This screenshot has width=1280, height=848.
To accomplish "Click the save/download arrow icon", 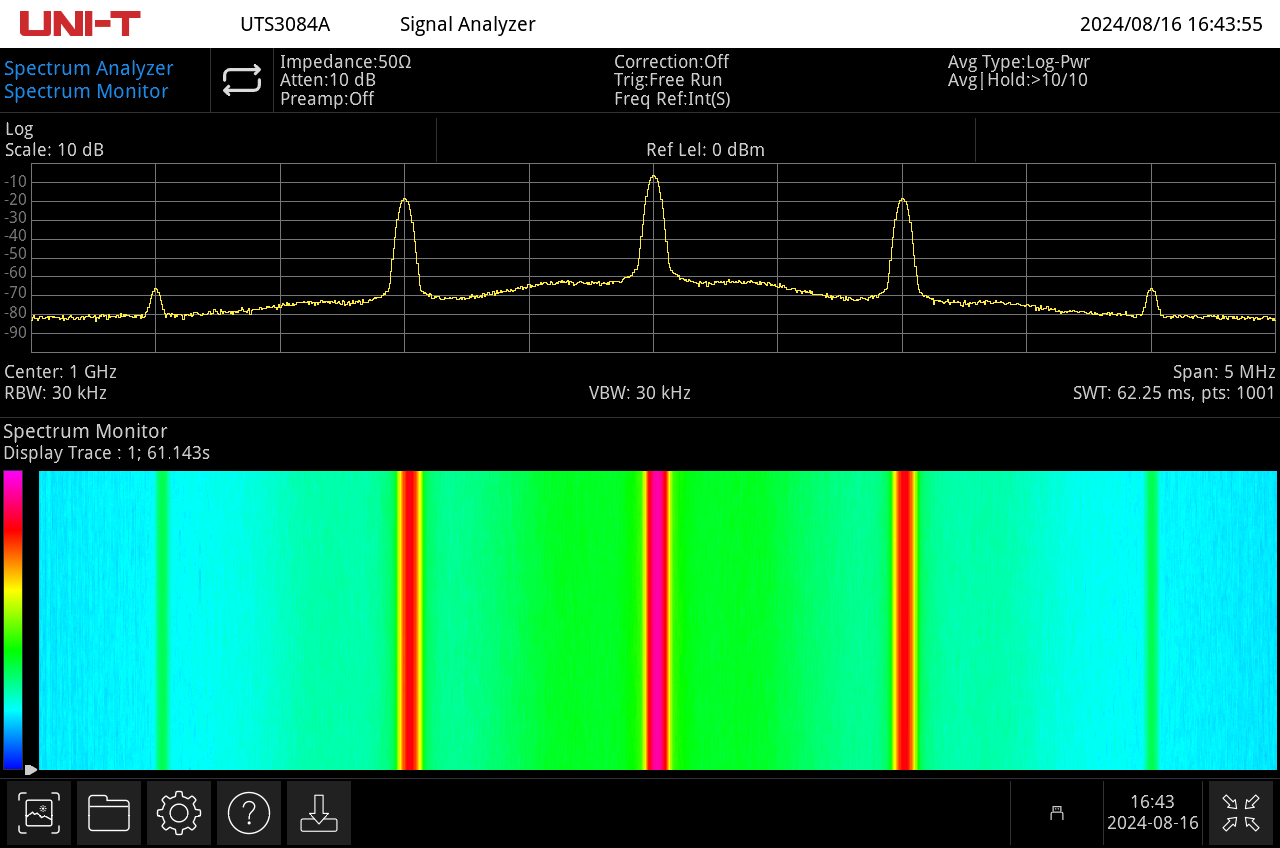I will 319,813.
